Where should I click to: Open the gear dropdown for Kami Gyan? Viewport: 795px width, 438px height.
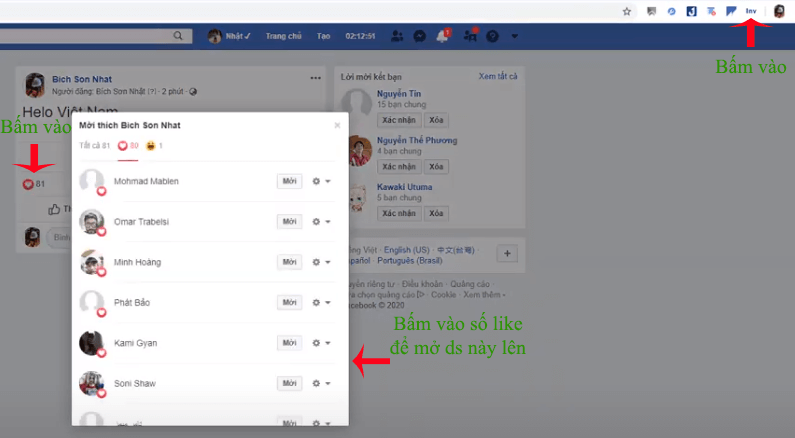pyautogui.click(x=321, y=343)
